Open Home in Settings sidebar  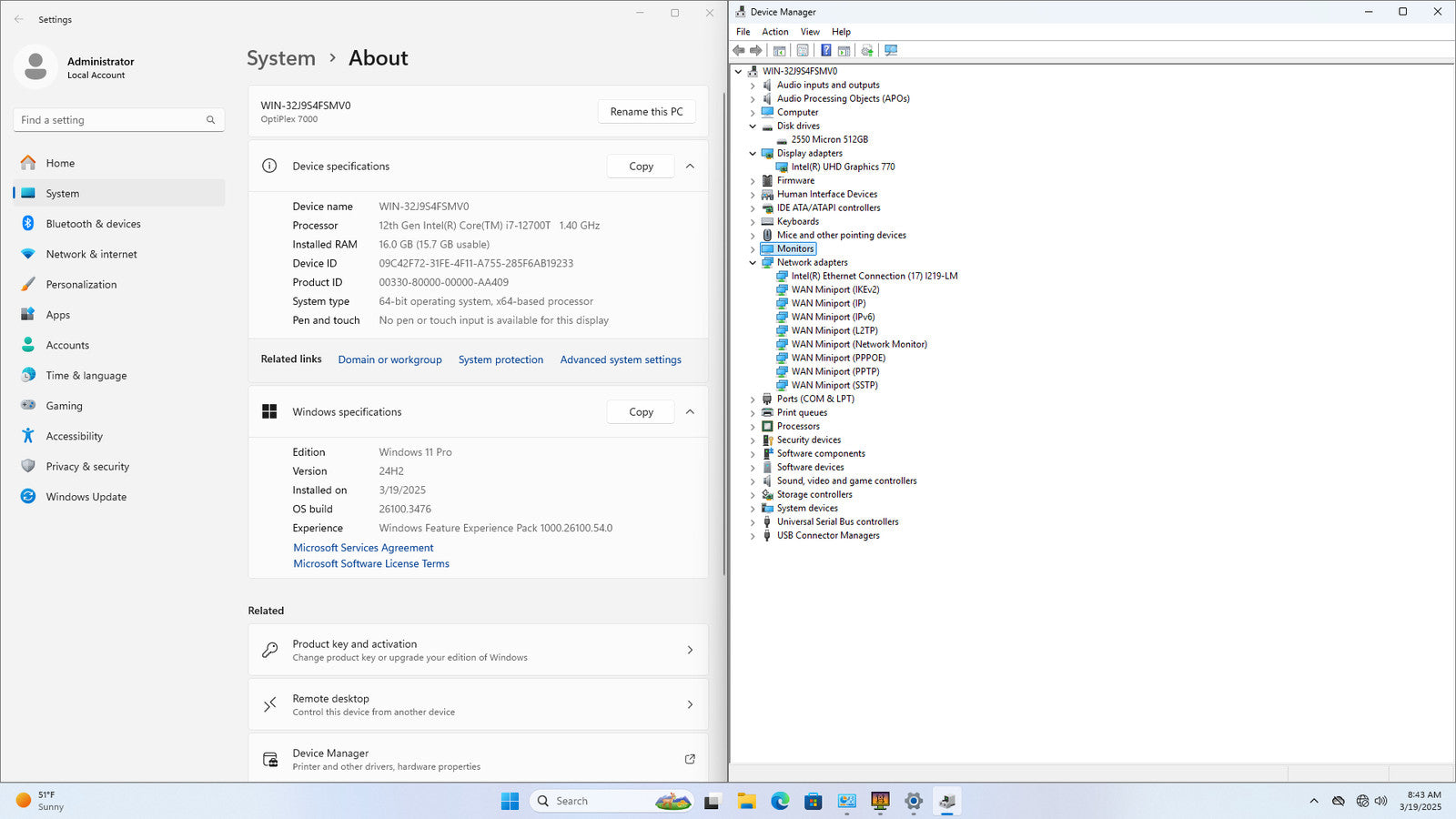tap(119, 163)
